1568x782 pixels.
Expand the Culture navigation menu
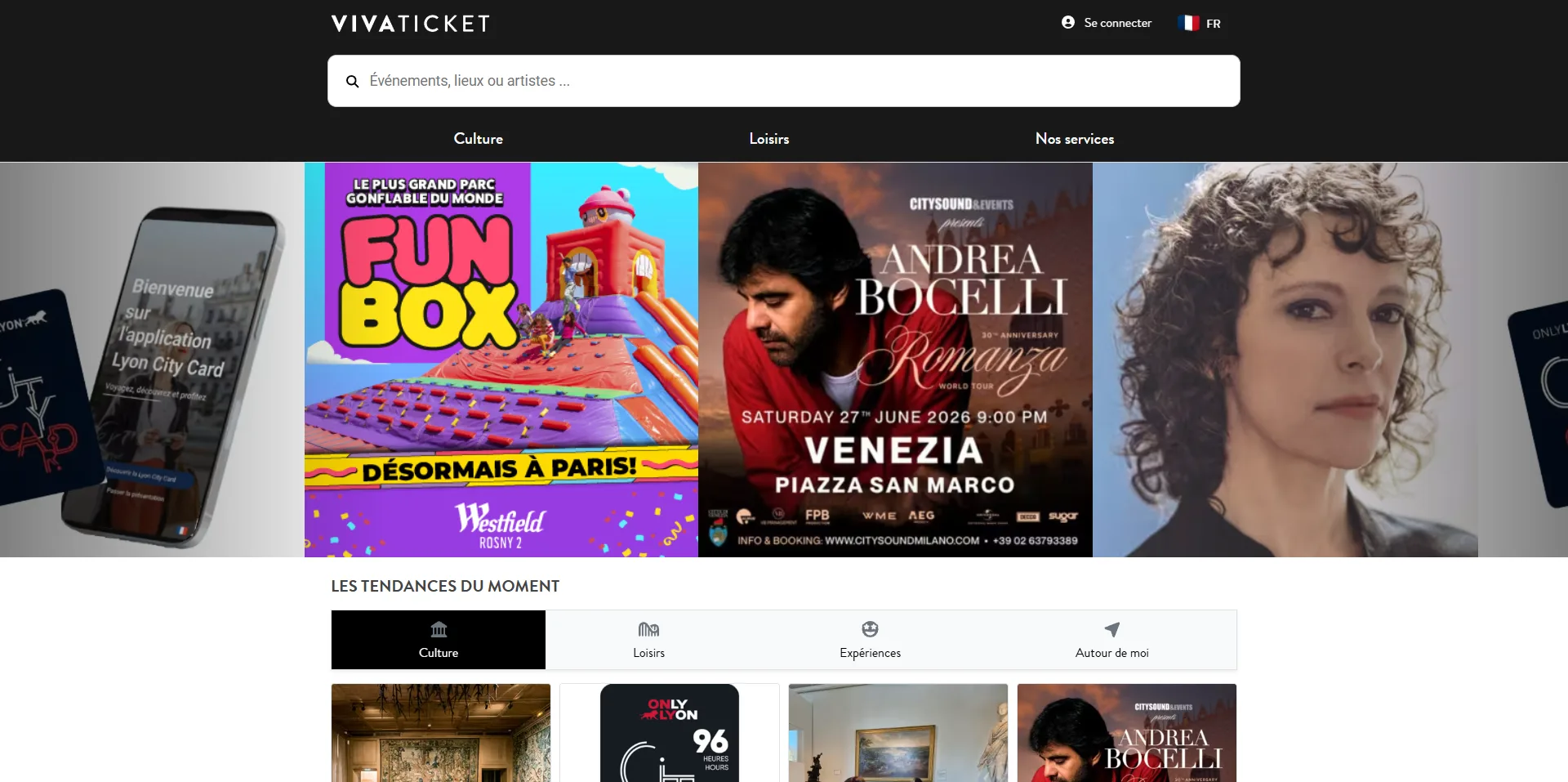(x=478, y=139)
